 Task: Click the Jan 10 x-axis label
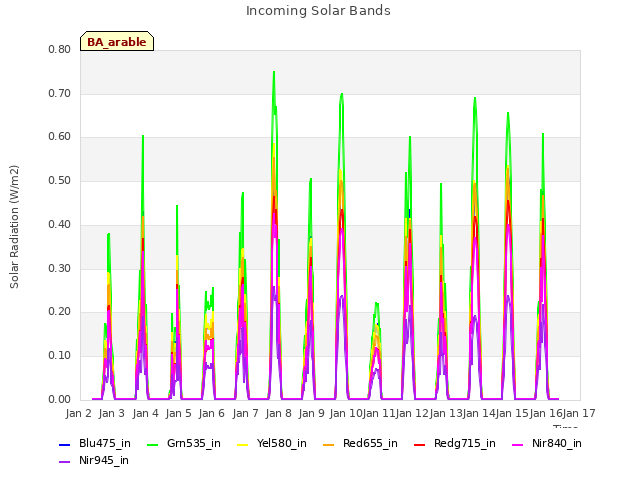click(346, 413)
